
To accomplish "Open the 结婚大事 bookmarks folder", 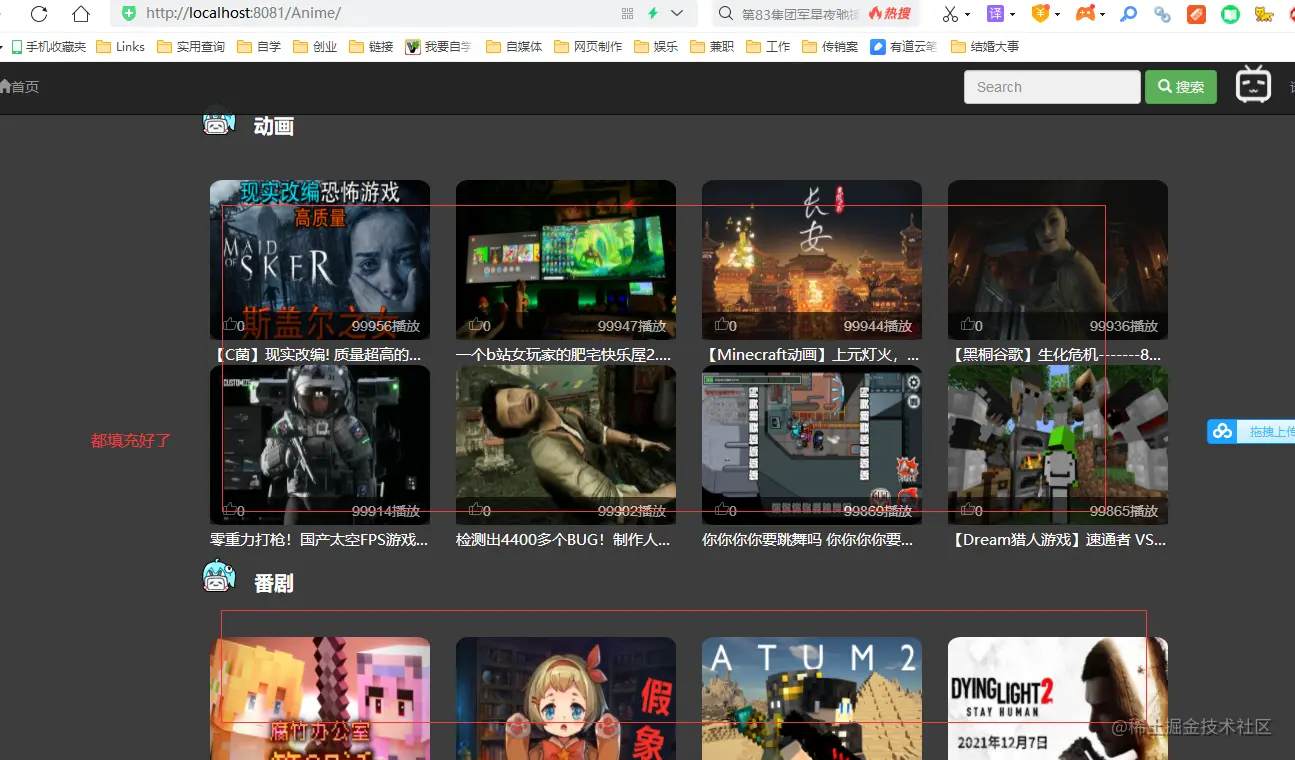I will pyautogui.click(x=985, y=47).
